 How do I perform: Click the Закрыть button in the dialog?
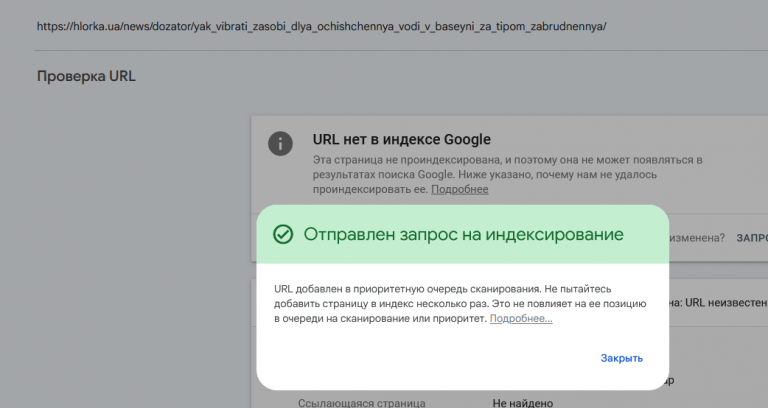(622, 358)
